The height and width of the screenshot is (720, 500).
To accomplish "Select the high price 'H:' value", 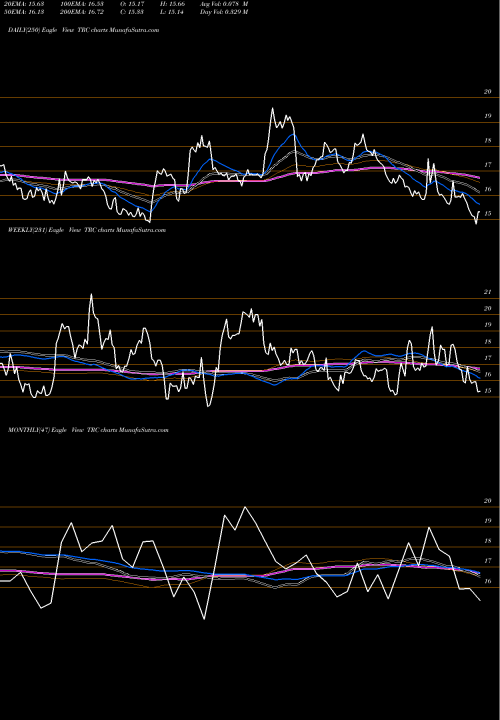I will tap(172, 4).
